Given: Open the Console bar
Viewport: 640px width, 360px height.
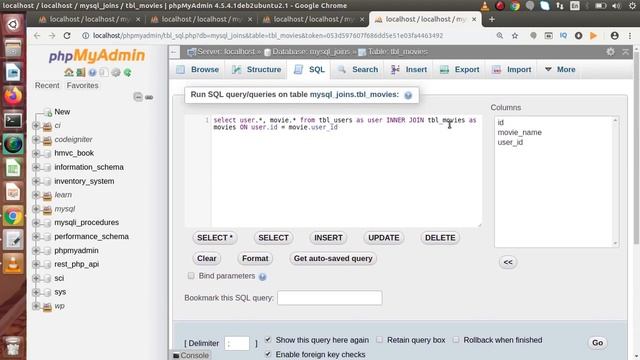Looking at the screenshot, I should pos(191,356).
